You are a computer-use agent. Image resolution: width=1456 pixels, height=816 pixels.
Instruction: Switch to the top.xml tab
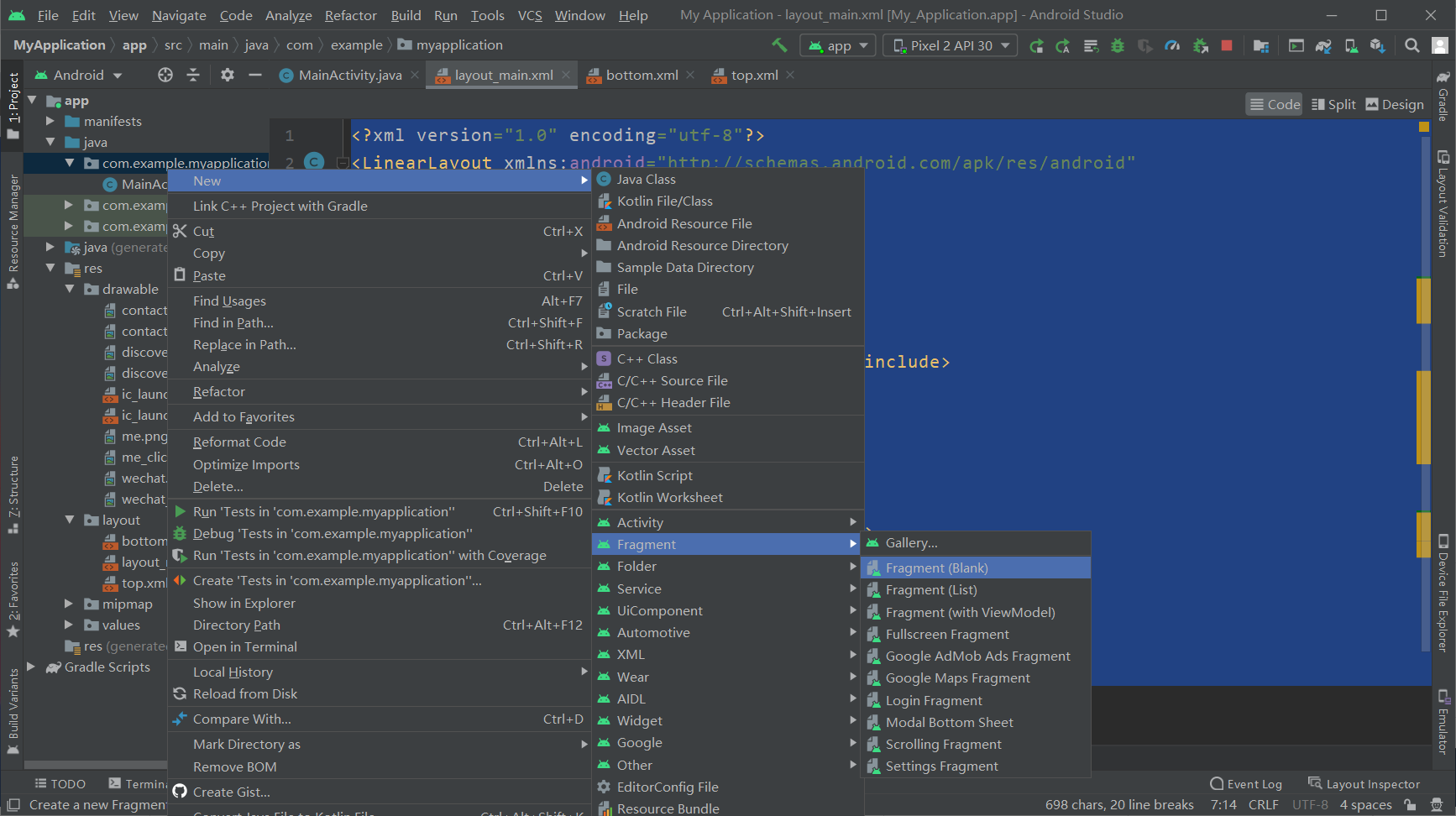coord(754,75)
